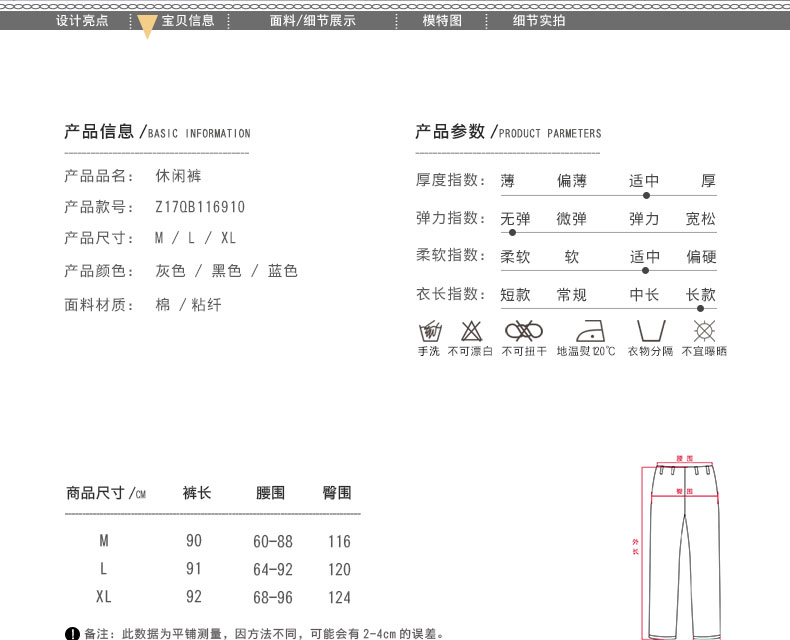Click the avoid-sun-exposure (不宜曝晒) icon
The image size is (790, 640).
coord(704,331)
